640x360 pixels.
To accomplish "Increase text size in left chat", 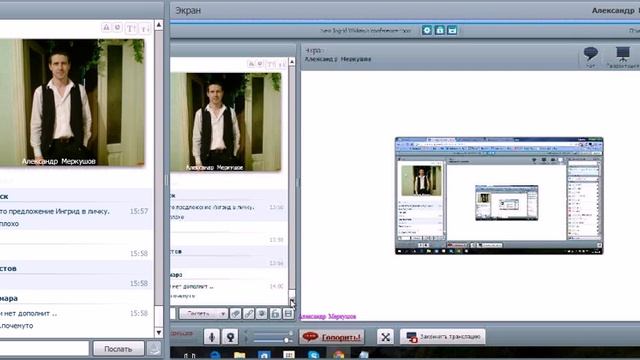I will coord(131,28).
